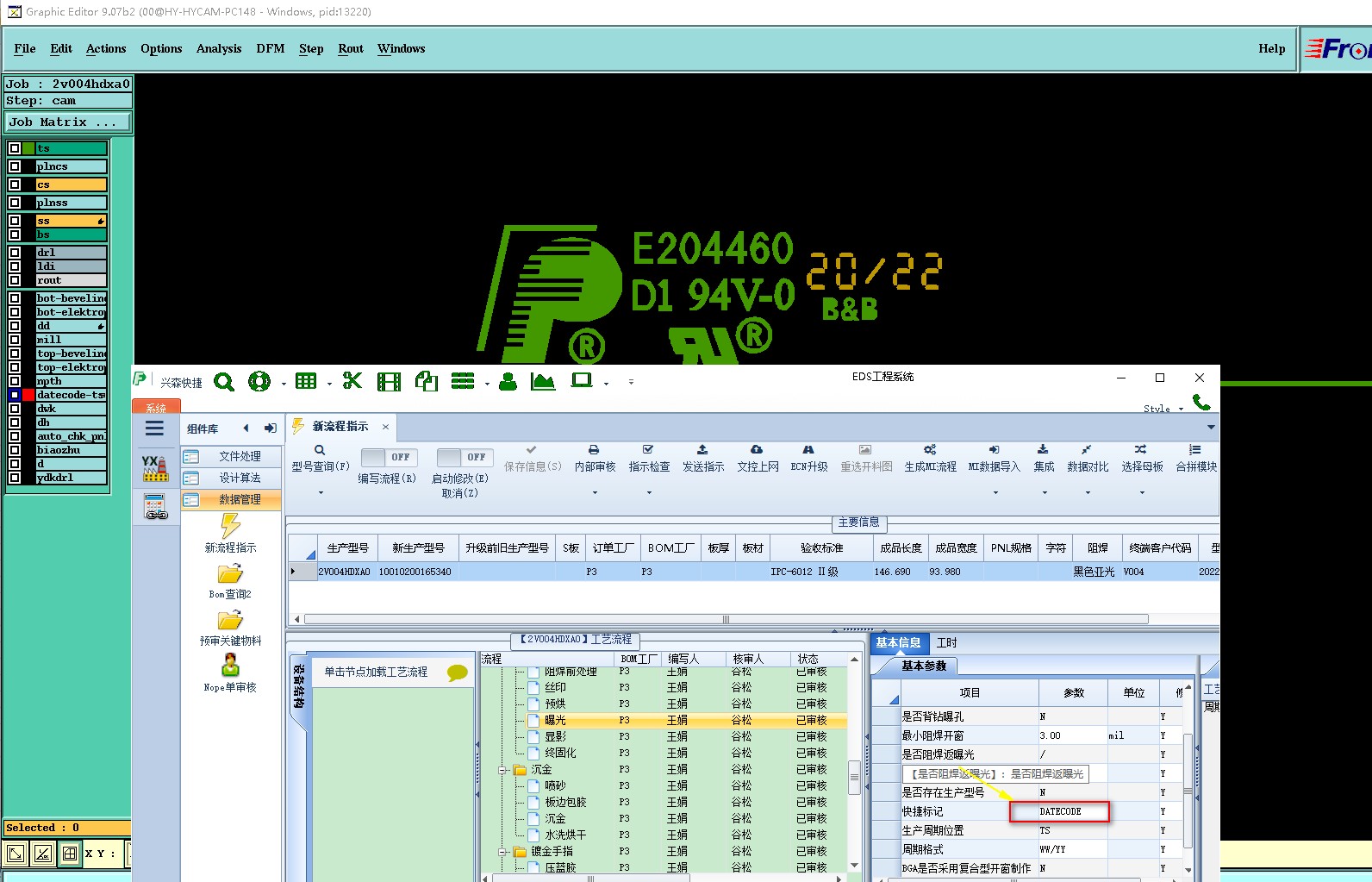
Task: Open 预审关键物料 folder icon
Action: pos(230,620)
